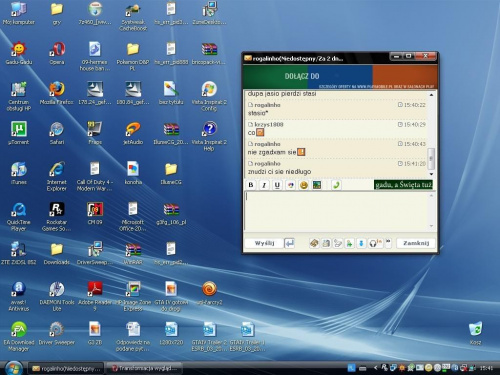Click the hand-with-card icon, third in the bottom chat icon row
This screenshot has height=375, width=500.
338,243
